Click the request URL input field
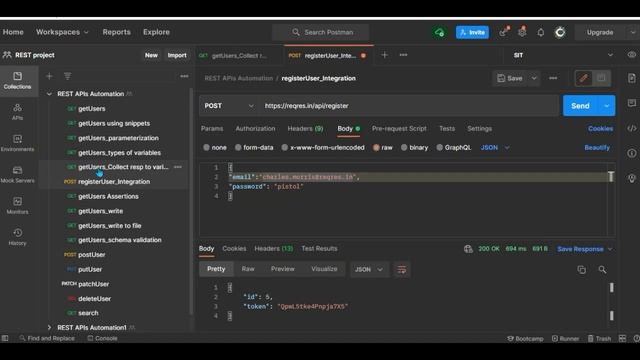The image size is (640, 360). coord(409,106)
